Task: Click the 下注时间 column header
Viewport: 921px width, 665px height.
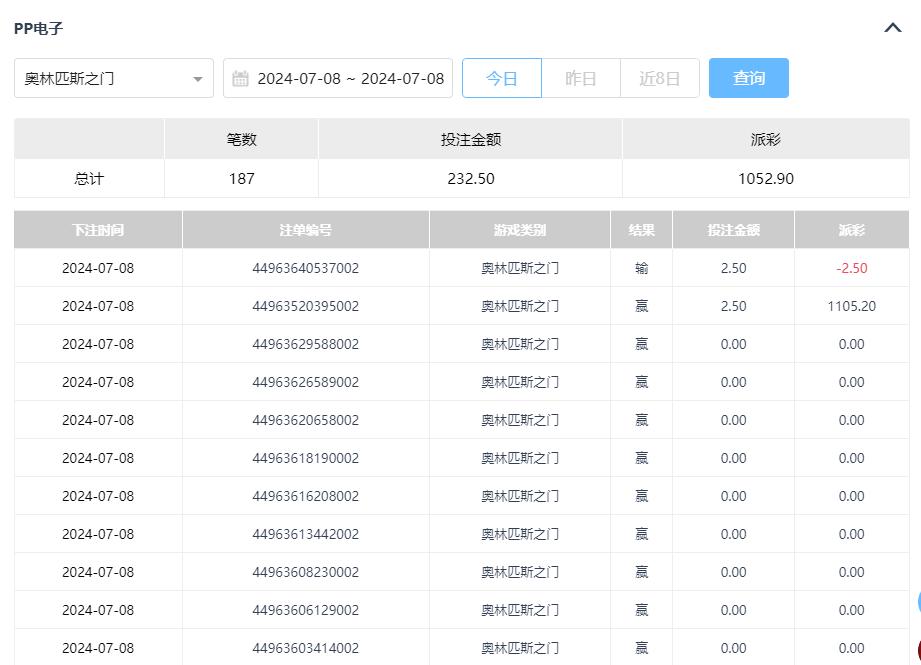Action: pos(98,230)
